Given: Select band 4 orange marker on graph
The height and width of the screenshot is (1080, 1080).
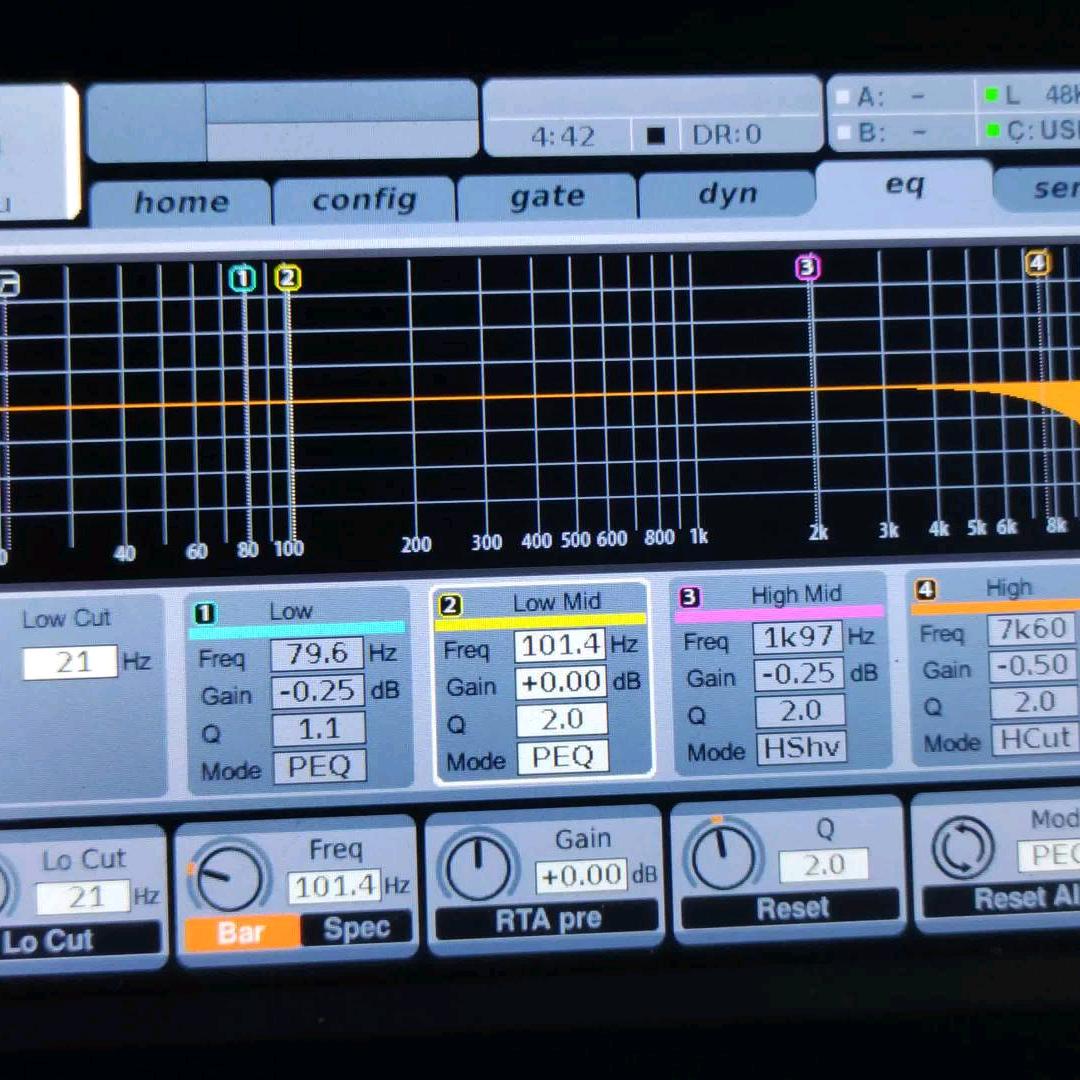Looking at the screenshot, I should (1037, 263).
